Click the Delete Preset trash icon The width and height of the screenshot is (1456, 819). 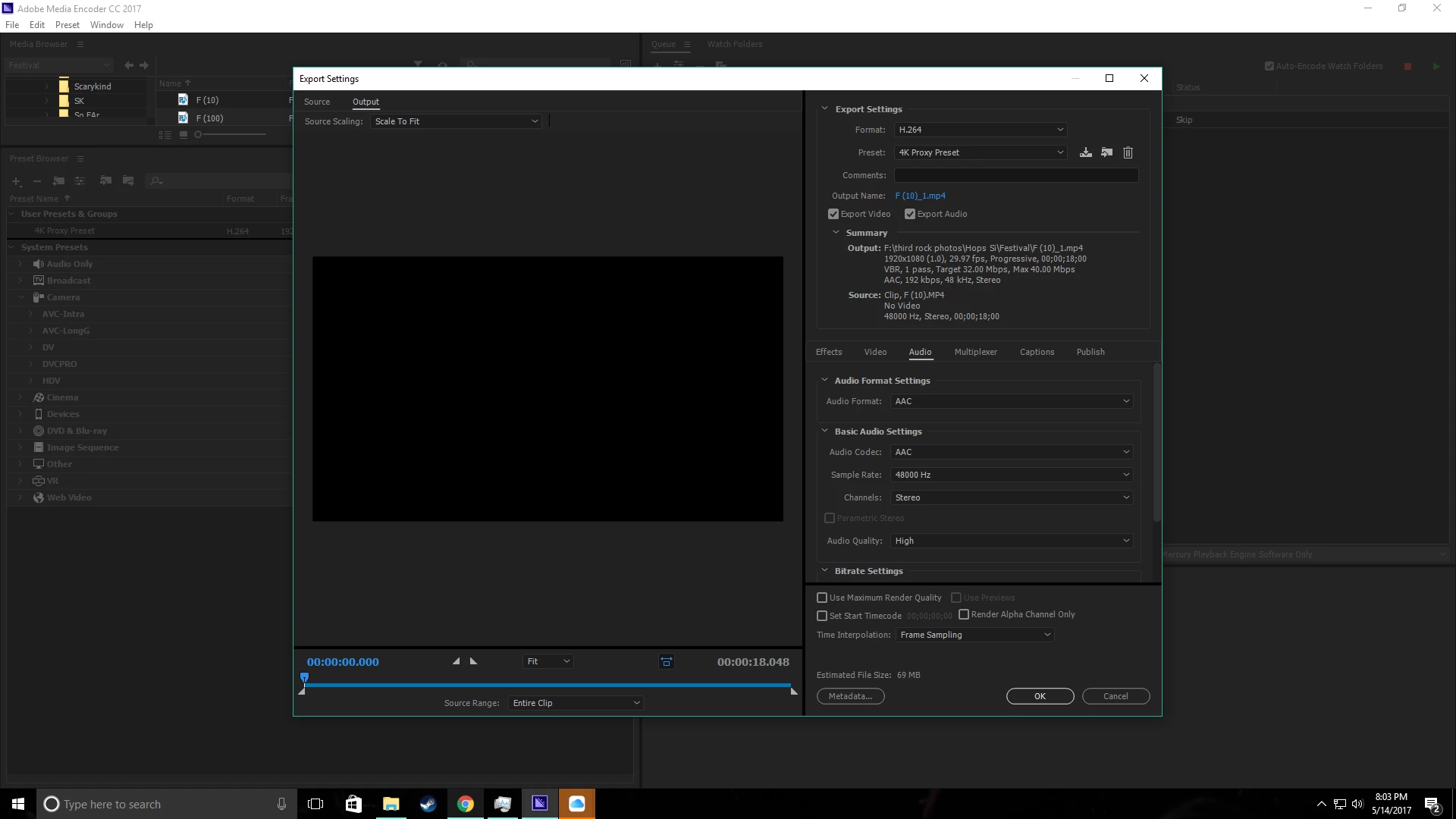click(x=1128, y=152)
